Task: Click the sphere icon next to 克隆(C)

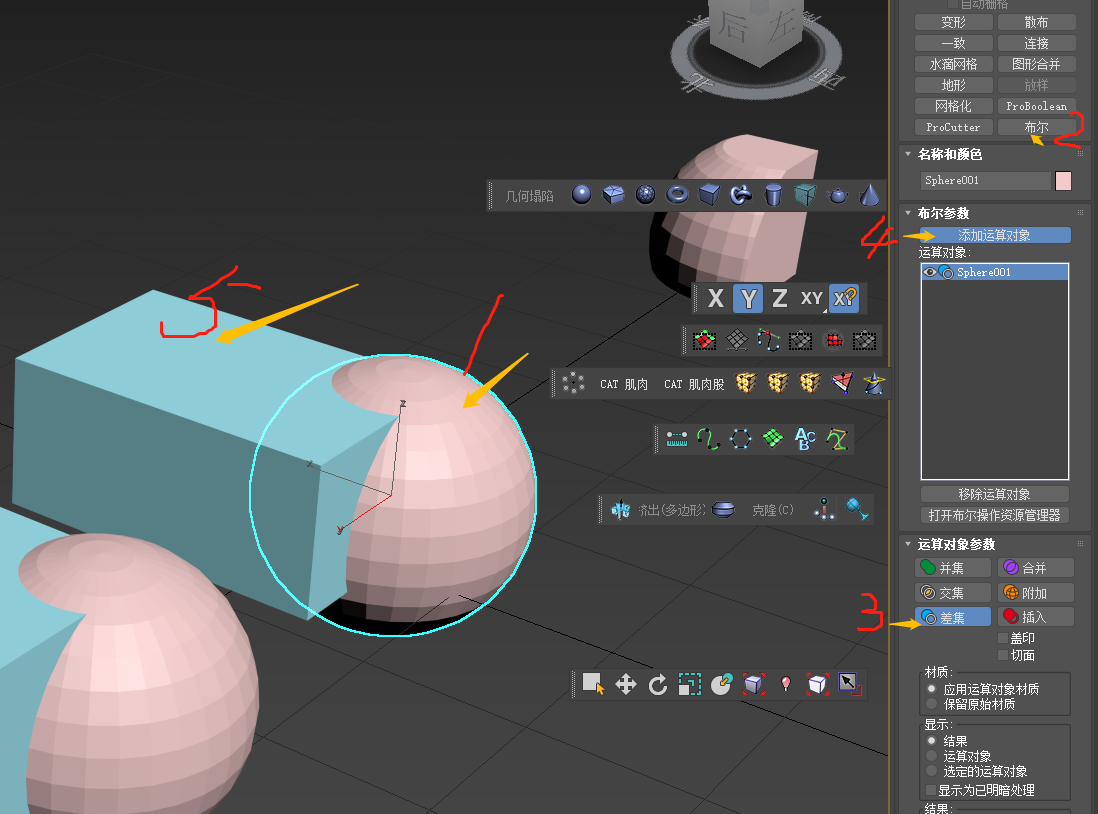Action: [722, 509]
